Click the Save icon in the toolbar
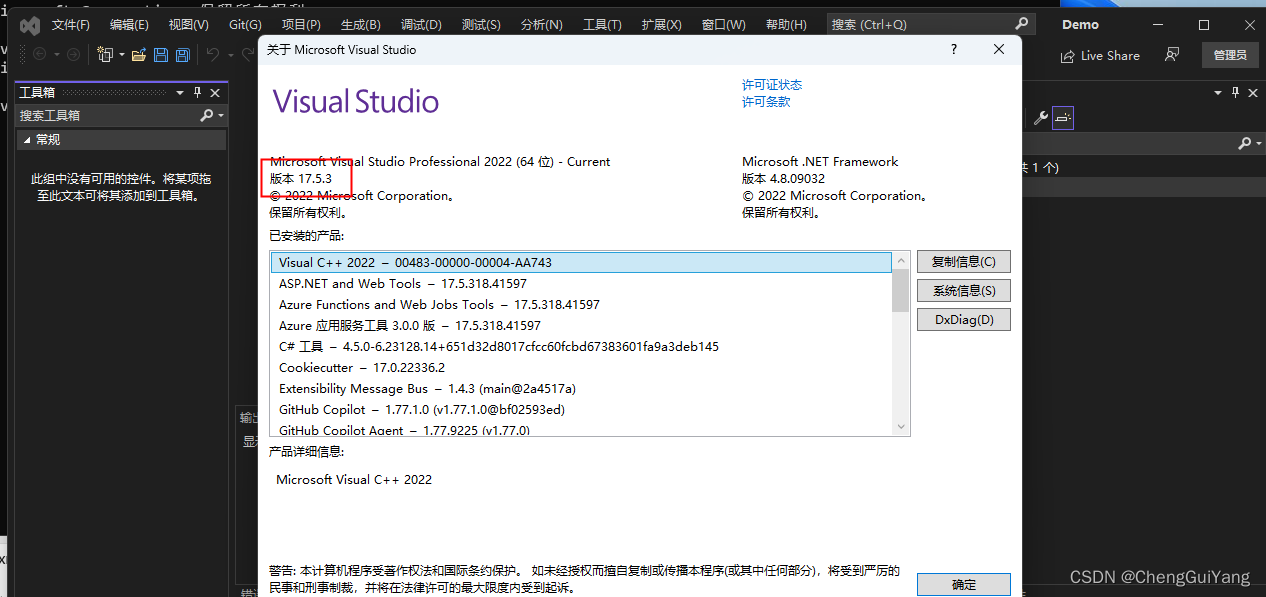Screen dimensions: 1266x597 (161, 55)
